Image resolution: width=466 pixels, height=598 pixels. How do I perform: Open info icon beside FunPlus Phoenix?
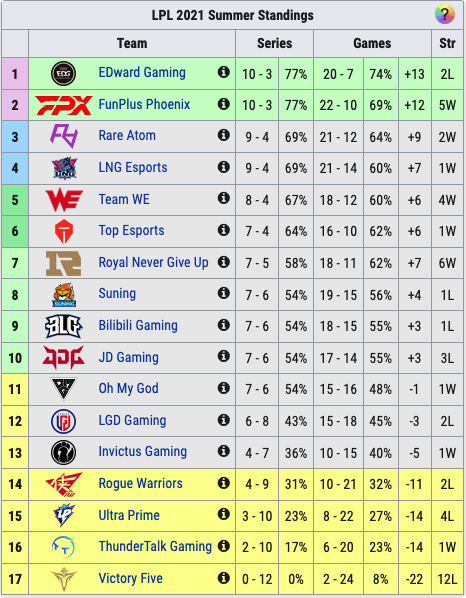click(x=224, y=104)
